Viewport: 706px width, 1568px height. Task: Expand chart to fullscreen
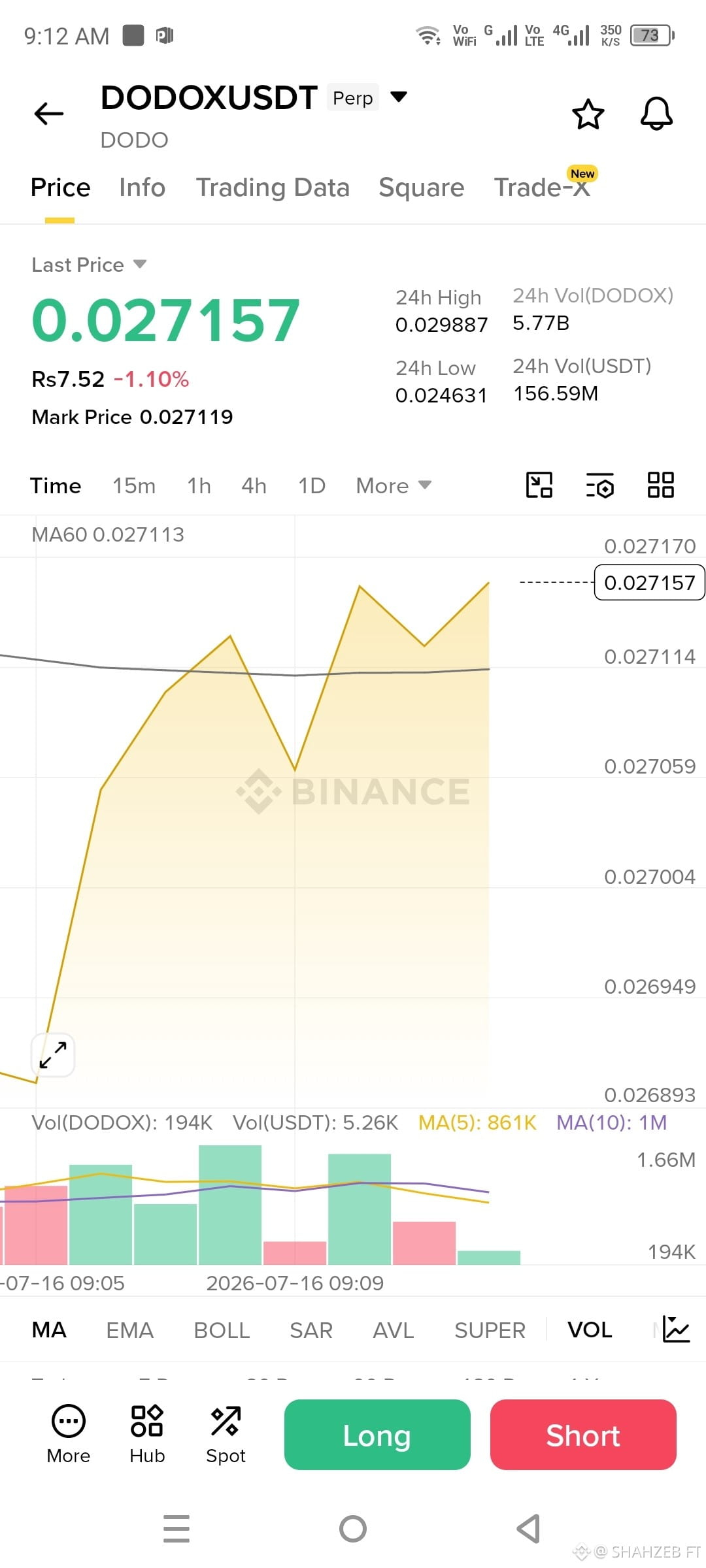click(53, 1054)
